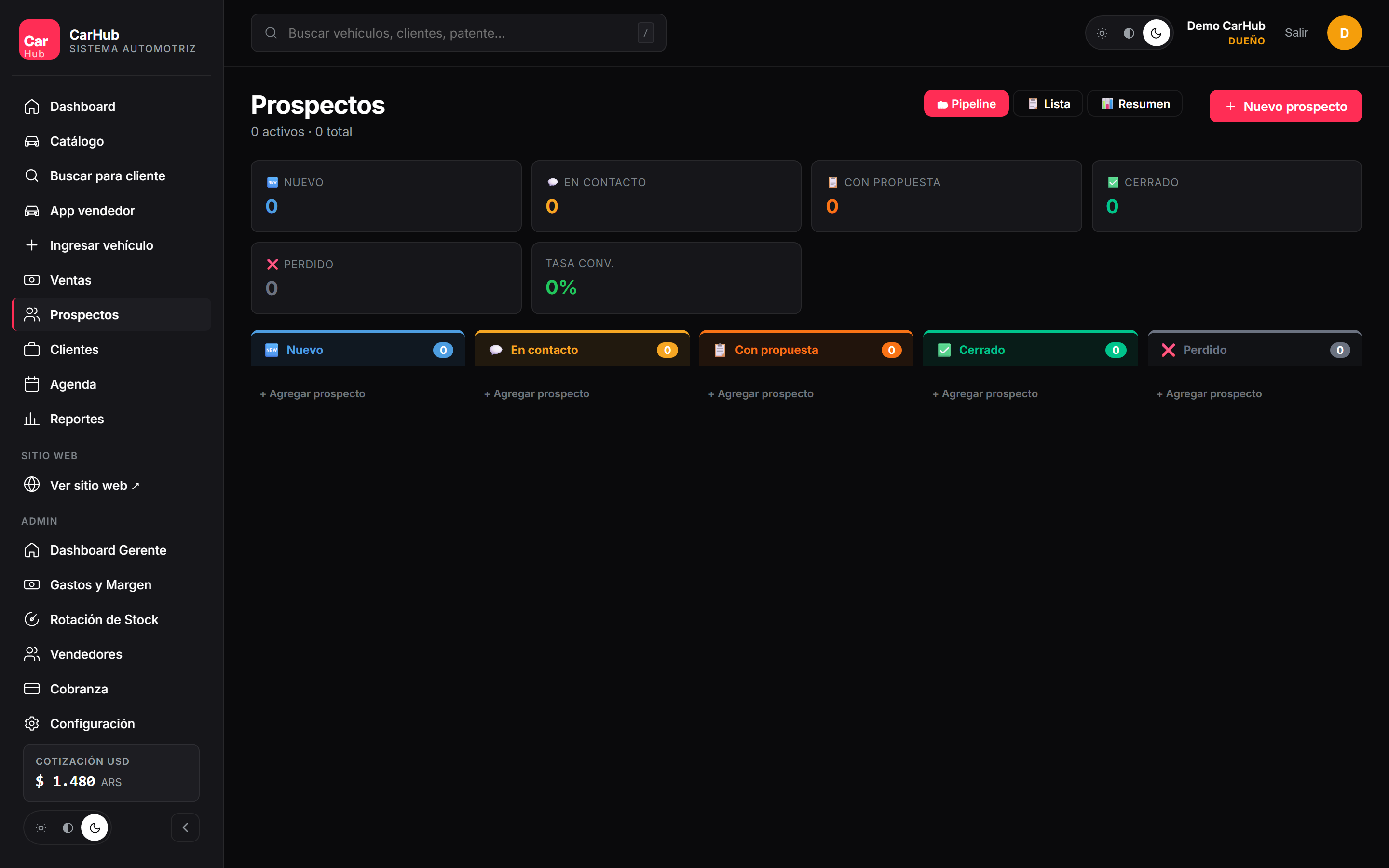
Task: Click Demo CarHub user name
Action: [x=1226, y=26]
